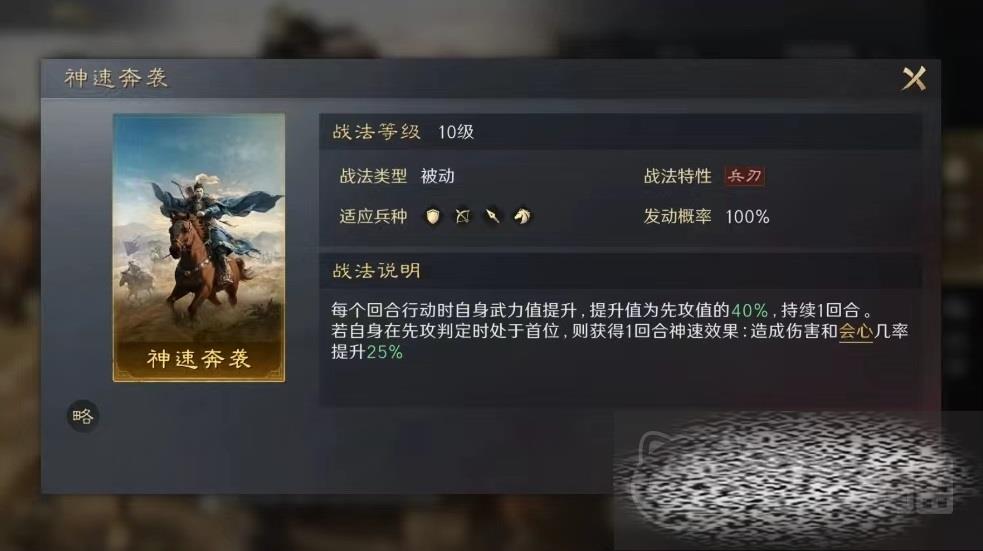Click the 100% trigger probability value

747,217
